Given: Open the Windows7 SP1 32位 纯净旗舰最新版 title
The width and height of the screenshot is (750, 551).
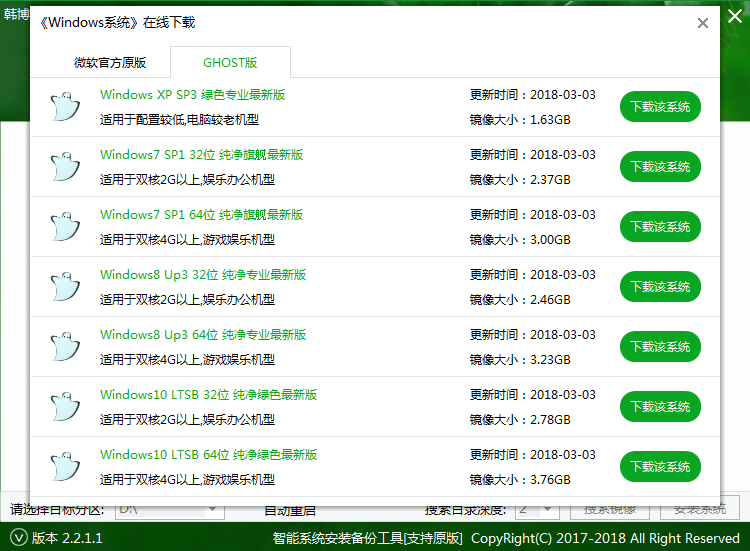Looking at the screenshot, I should pos(201,155).
